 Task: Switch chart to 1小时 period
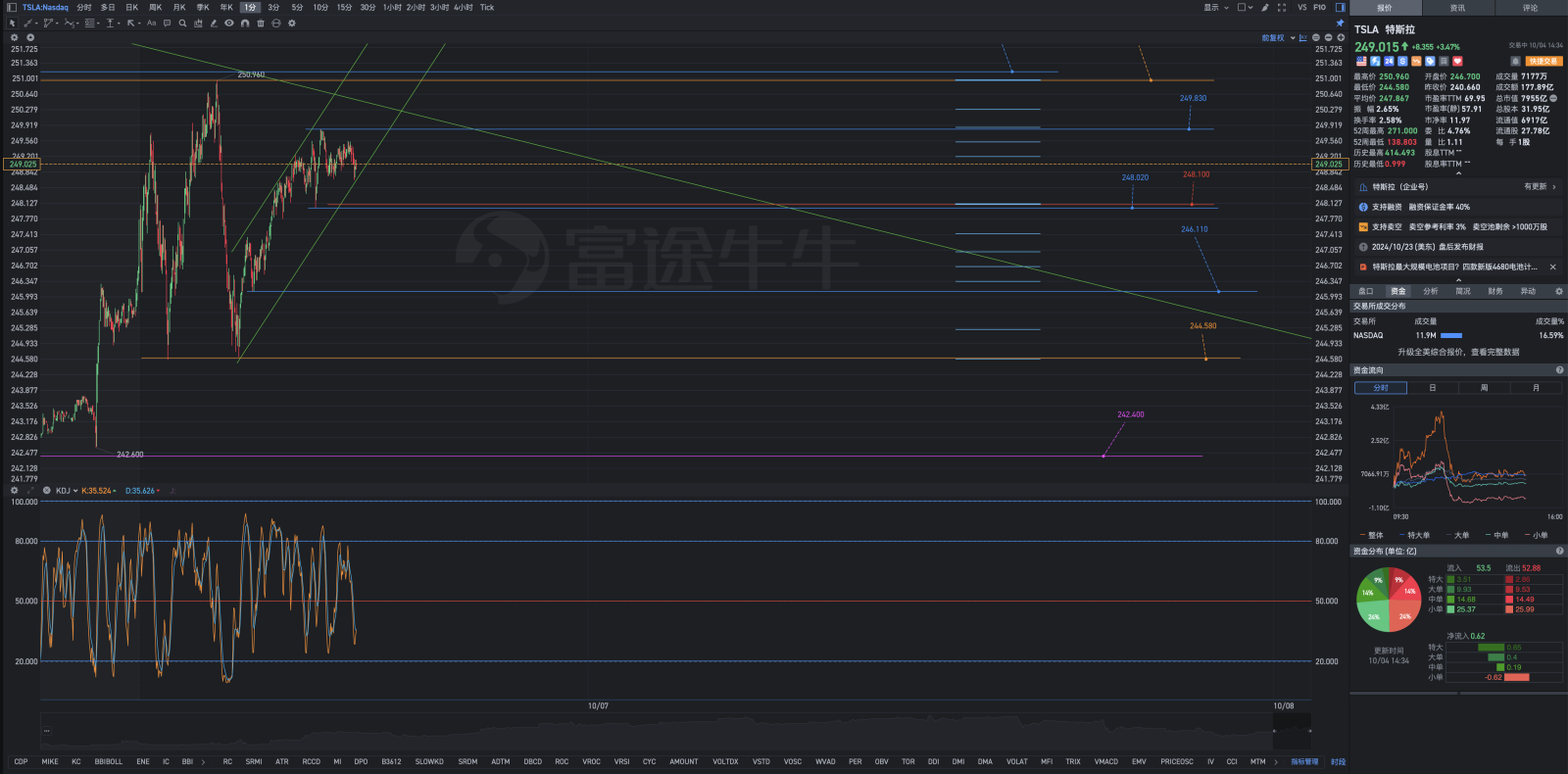391,8
